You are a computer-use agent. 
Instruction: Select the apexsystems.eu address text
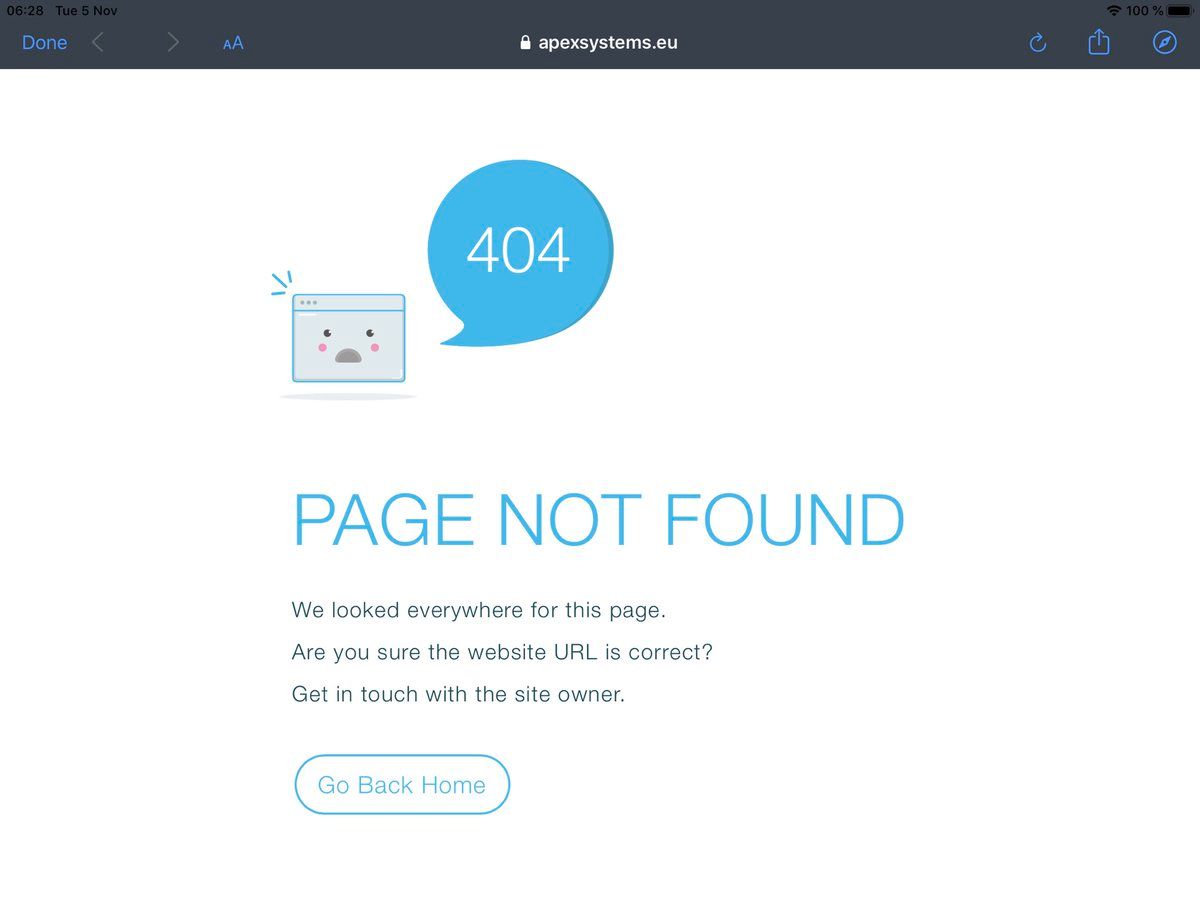[608, 43]
